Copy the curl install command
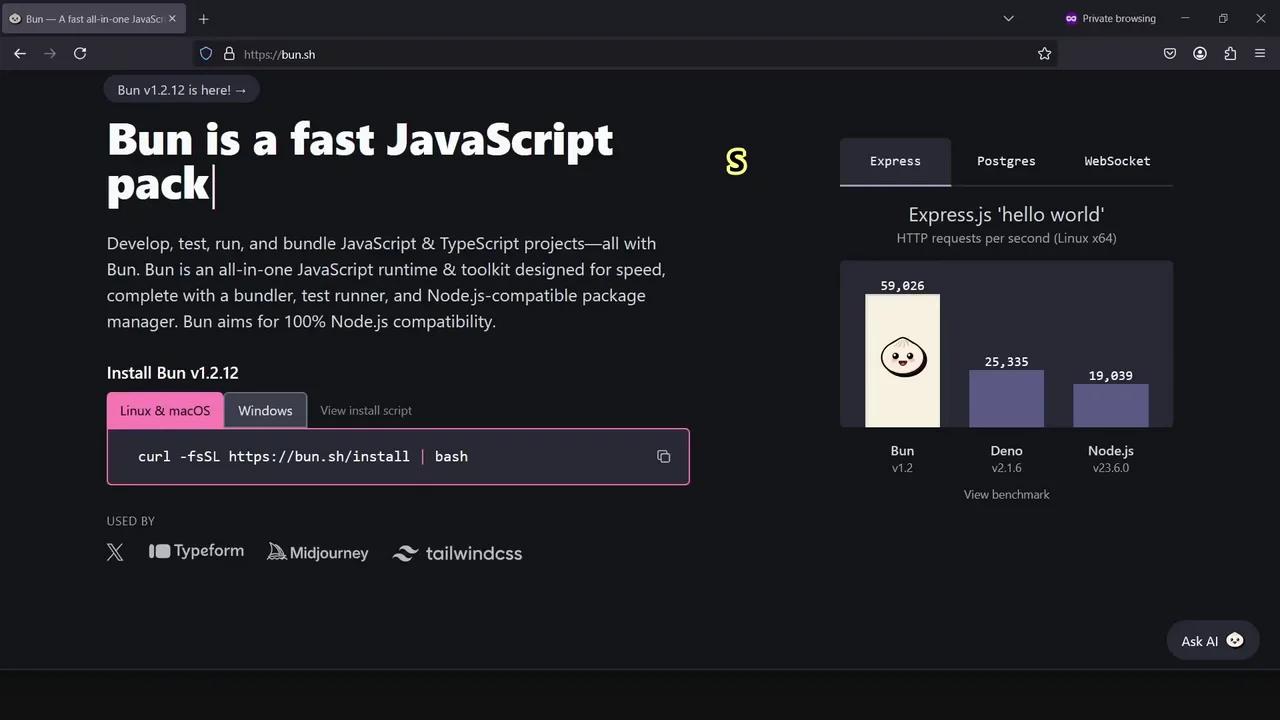Screen dimensions: 1280x720 coord(663,457)
